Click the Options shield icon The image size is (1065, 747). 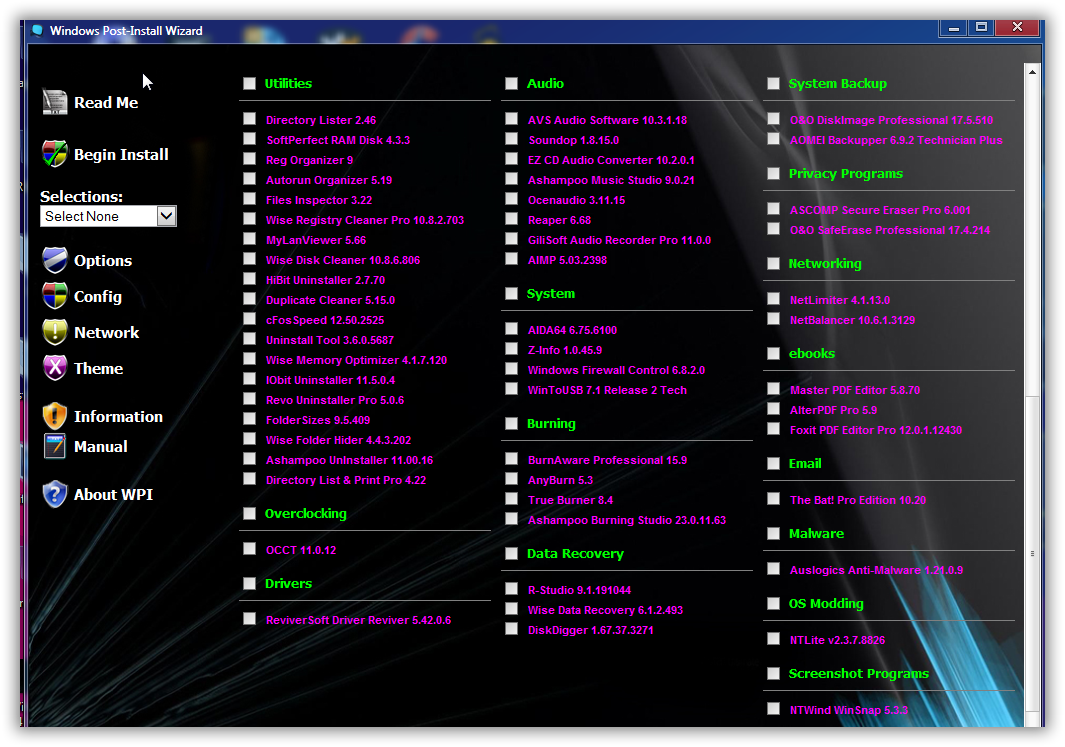pos(54,260)
